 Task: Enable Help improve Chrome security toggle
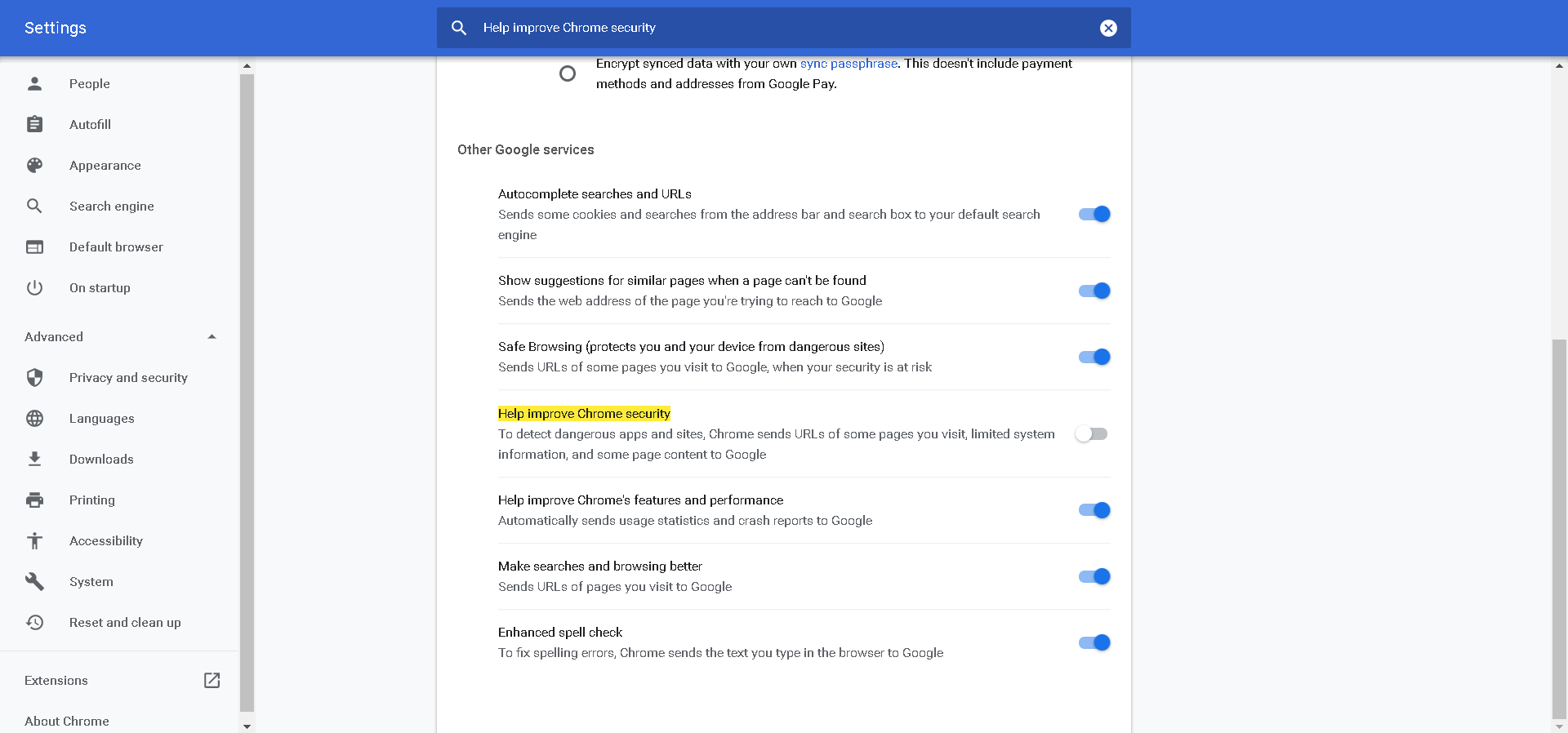click(1092, 434)
